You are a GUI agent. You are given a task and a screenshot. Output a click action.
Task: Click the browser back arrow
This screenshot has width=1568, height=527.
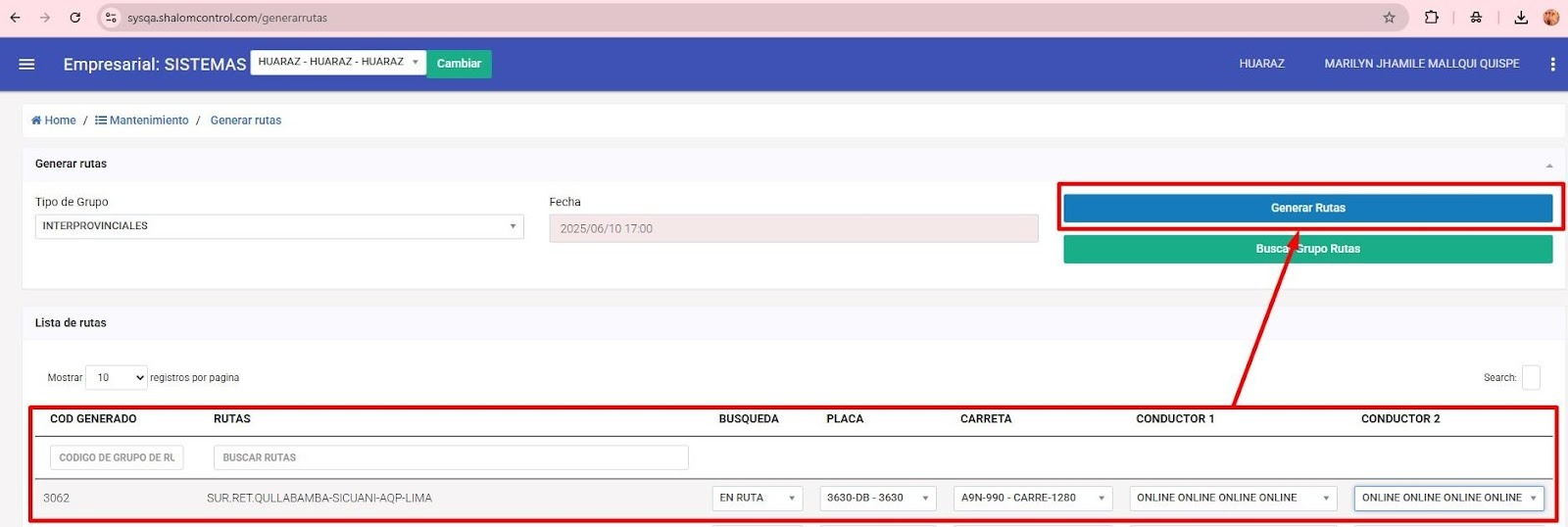(x=16, y=18)
